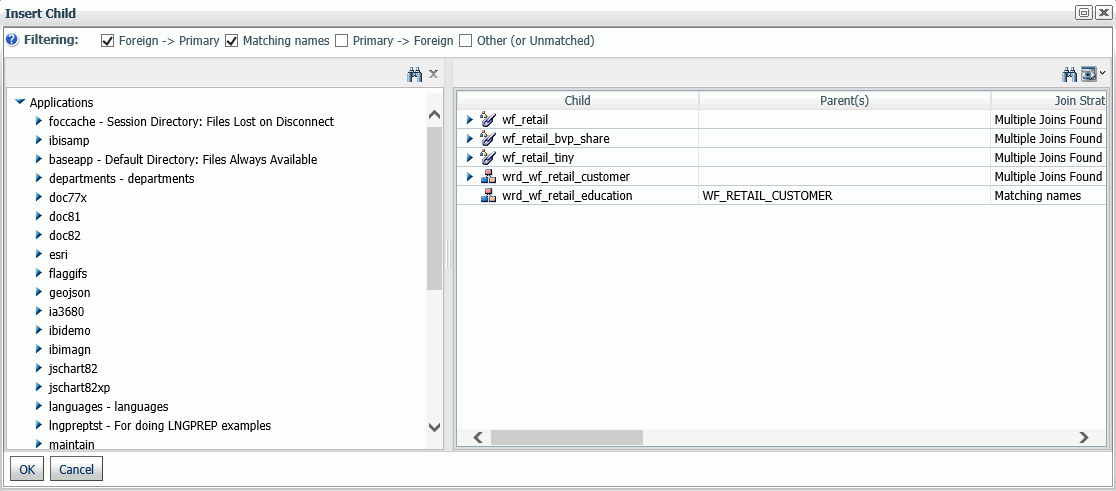The width and height of the screenshot is (1116, 491).
Task: Expand the doc77x folder
Action: (39, 198)
